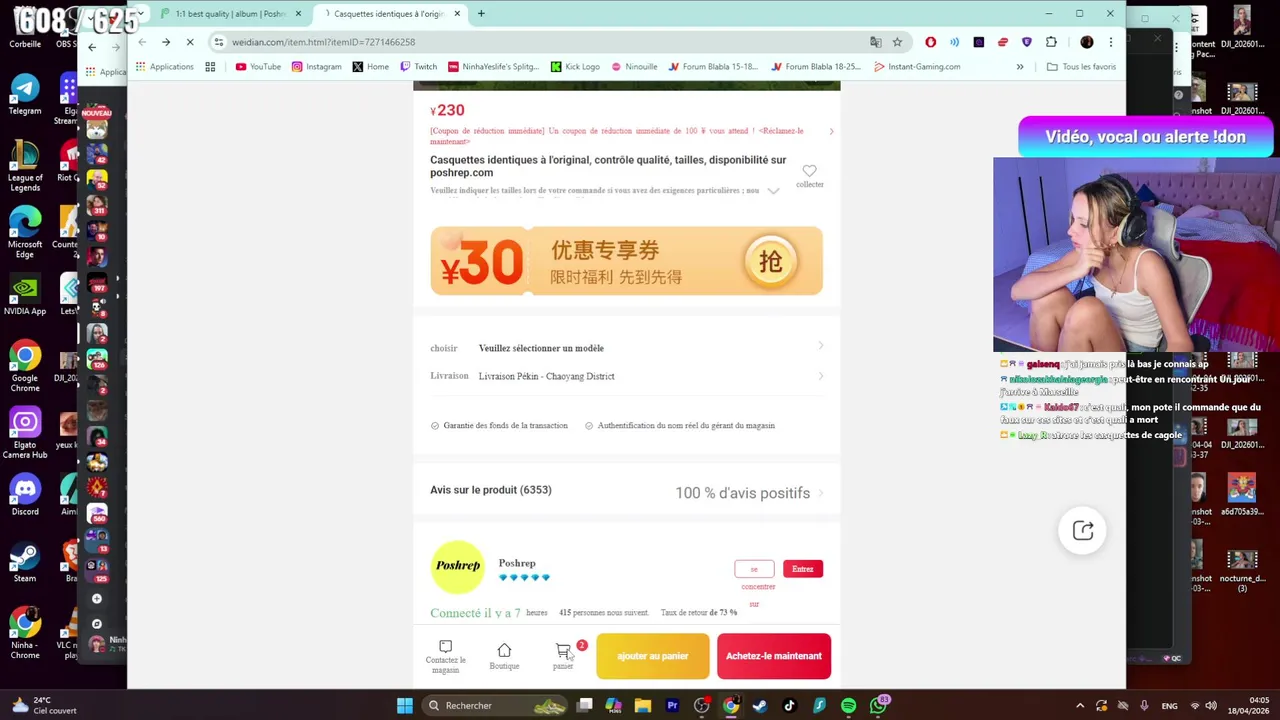Open the choisir un modèle selector
The image size is (1280, 720).
pos(627,348)
